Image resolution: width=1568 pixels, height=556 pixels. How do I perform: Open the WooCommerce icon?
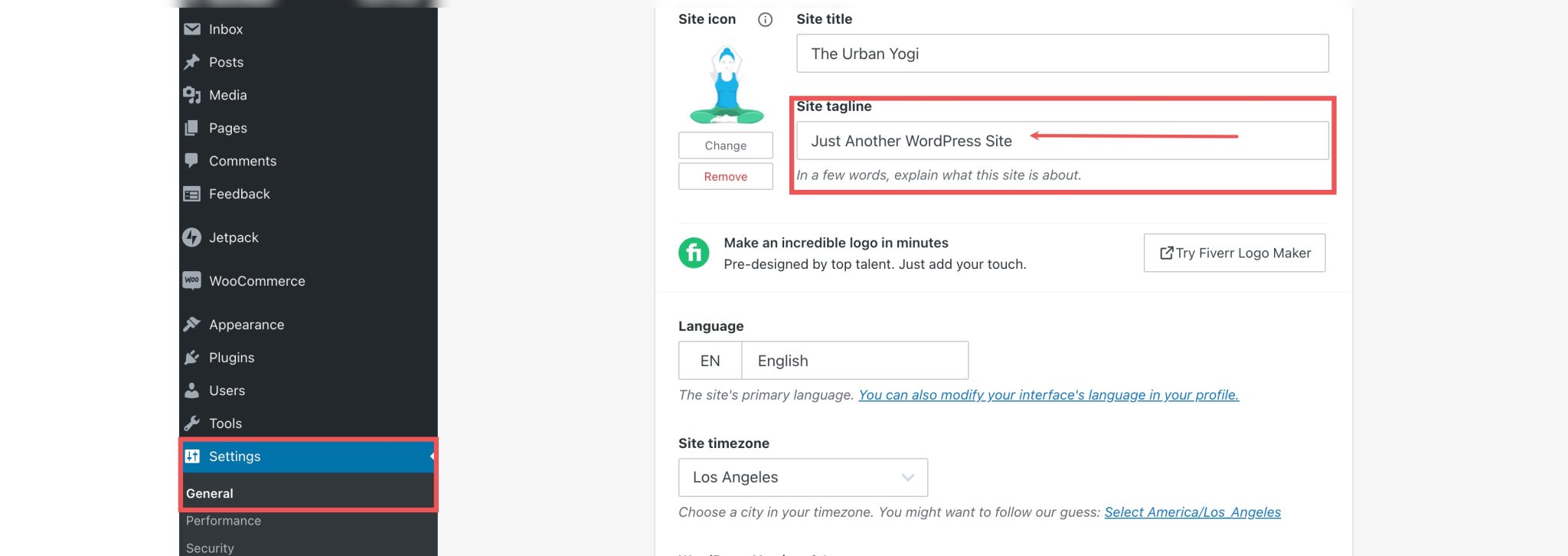click(x=191, y=281)
